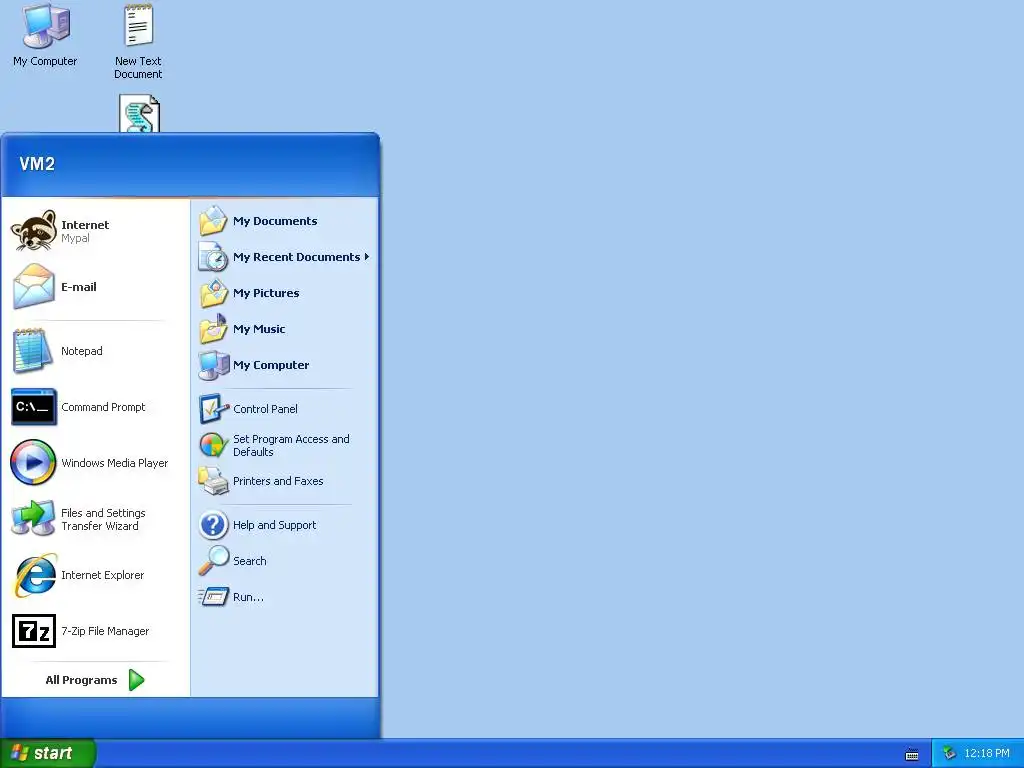This screenshot has height=768, width=1024.
Task: Open Printers and Faxes icon
Action: (x=213, y=481)
